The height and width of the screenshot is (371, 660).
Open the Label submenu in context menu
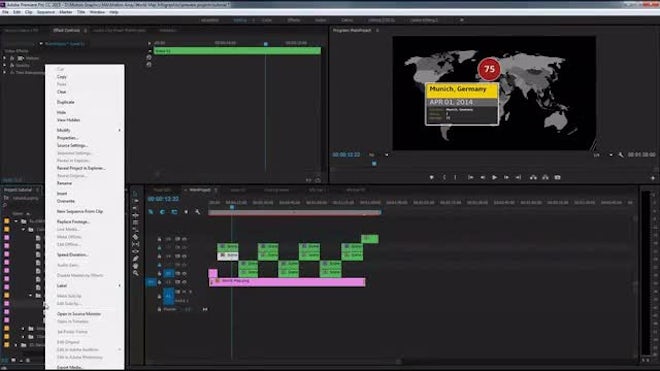tap(85, 286)
